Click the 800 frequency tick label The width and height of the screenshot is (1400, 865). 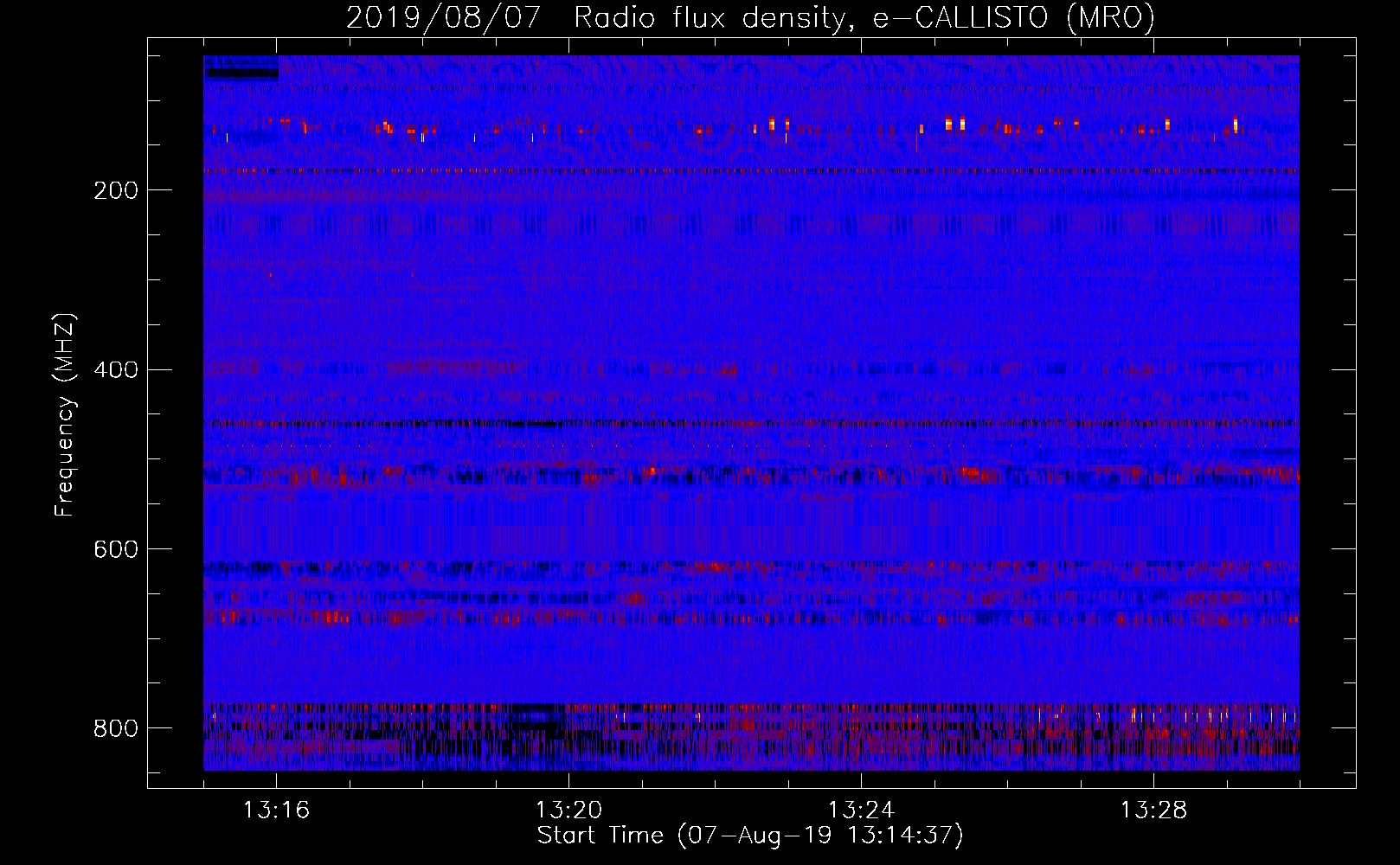(116, 728)
